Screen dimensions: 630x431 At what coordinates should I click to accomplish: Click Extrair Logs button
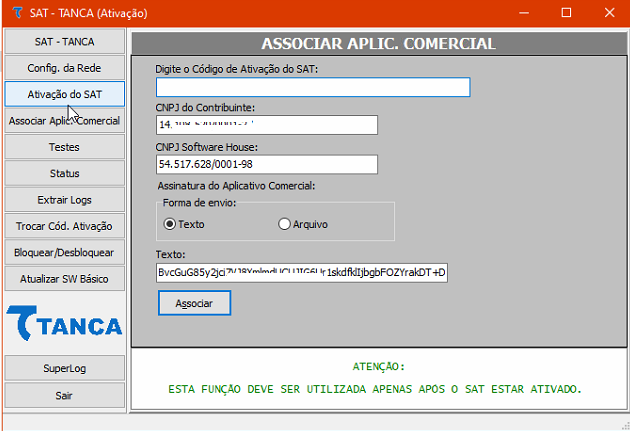click(x=64, y=200)
